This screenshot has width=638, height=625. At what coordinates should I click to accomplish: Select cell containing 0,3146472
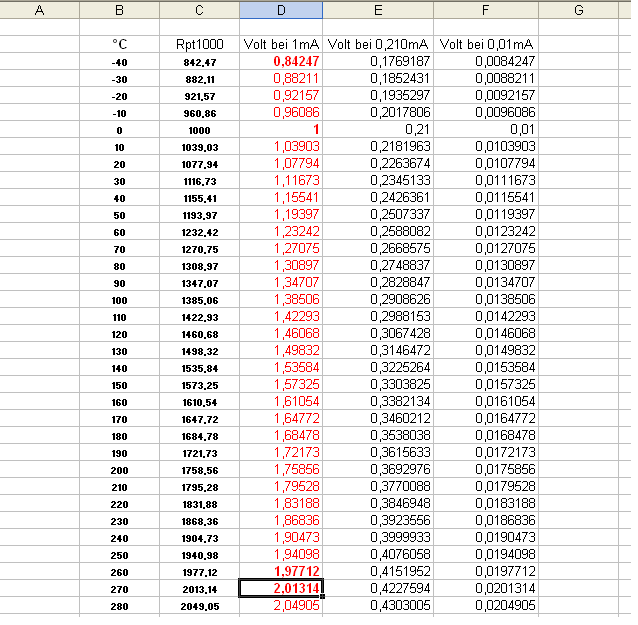coord(378,351)
